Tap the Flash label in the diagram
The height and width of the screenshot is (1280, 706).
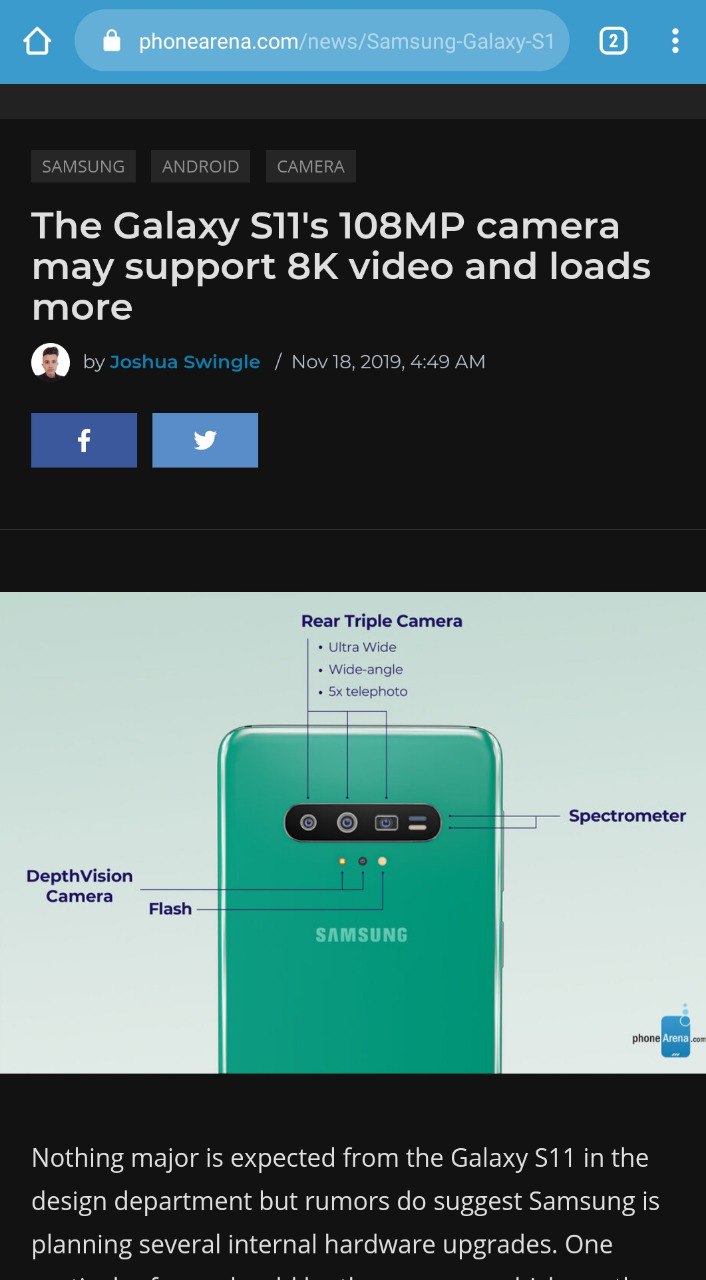170,909
